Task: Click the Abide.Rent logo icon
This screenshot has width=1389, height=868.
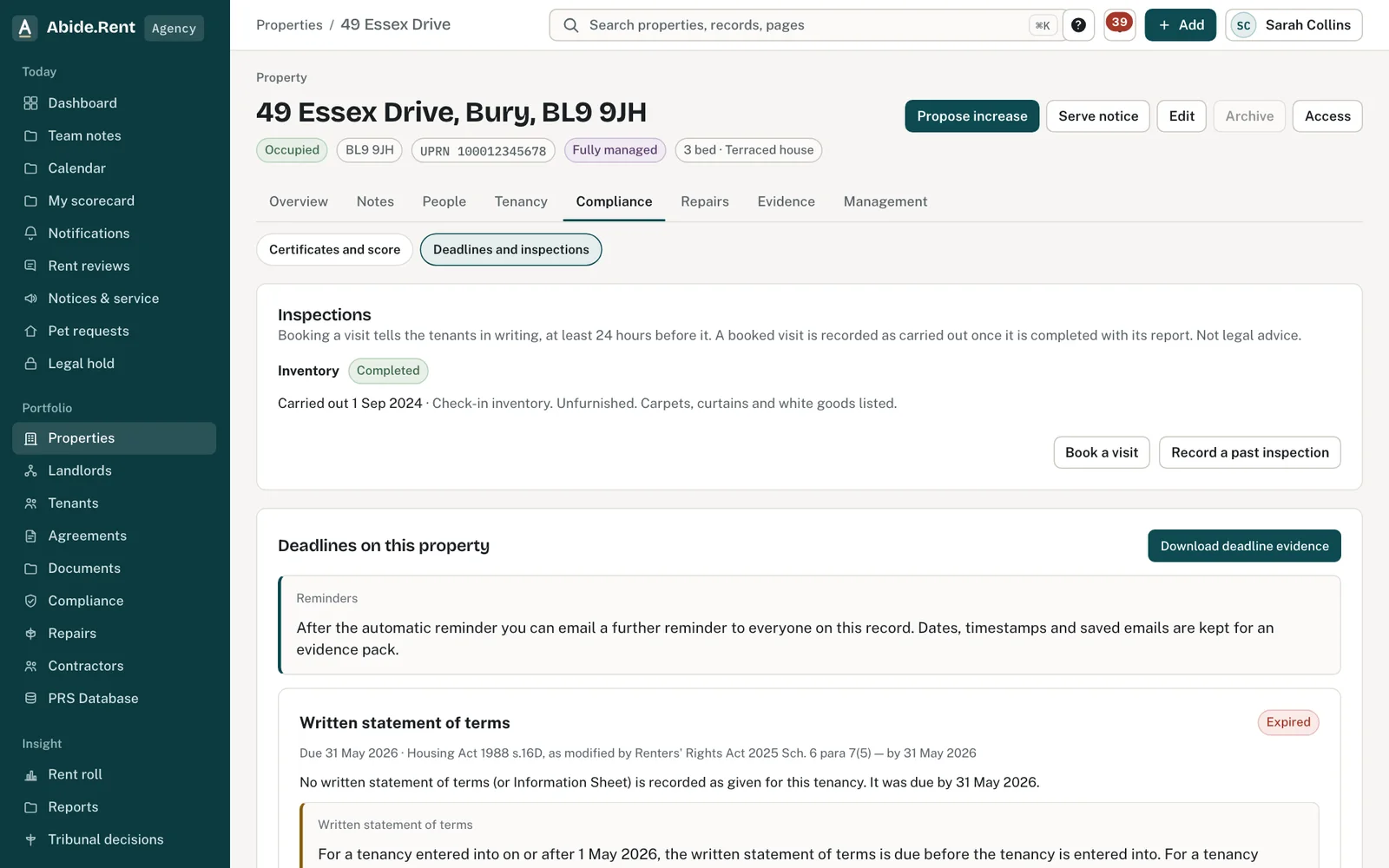Action: [x=25, y=28]
